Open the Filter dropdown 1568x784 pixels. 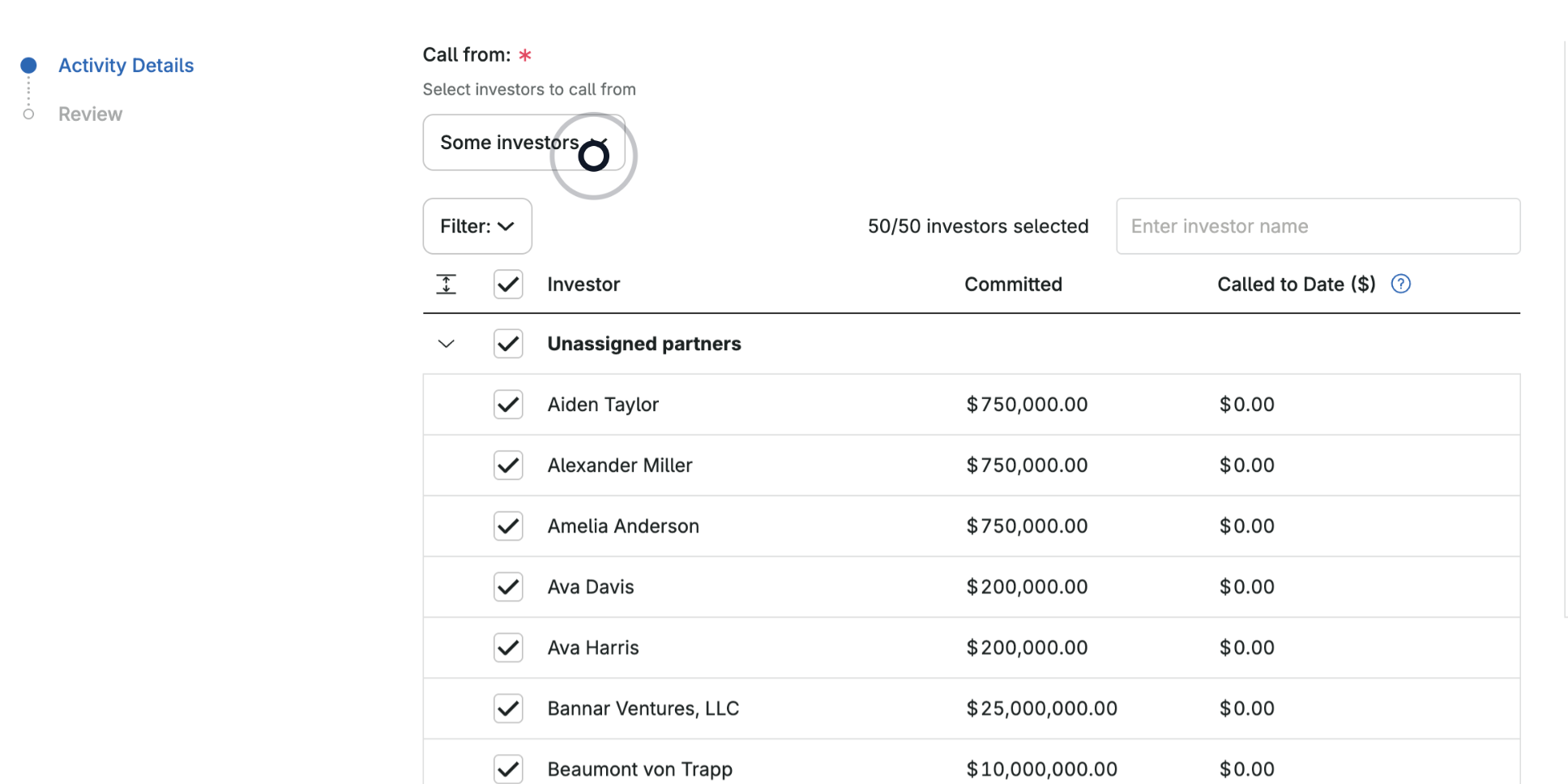tap(476, 226)
